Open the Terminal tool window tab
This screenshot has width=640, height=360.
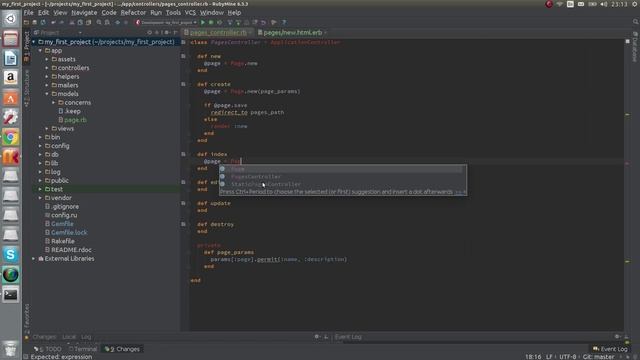tap(83, 349)
